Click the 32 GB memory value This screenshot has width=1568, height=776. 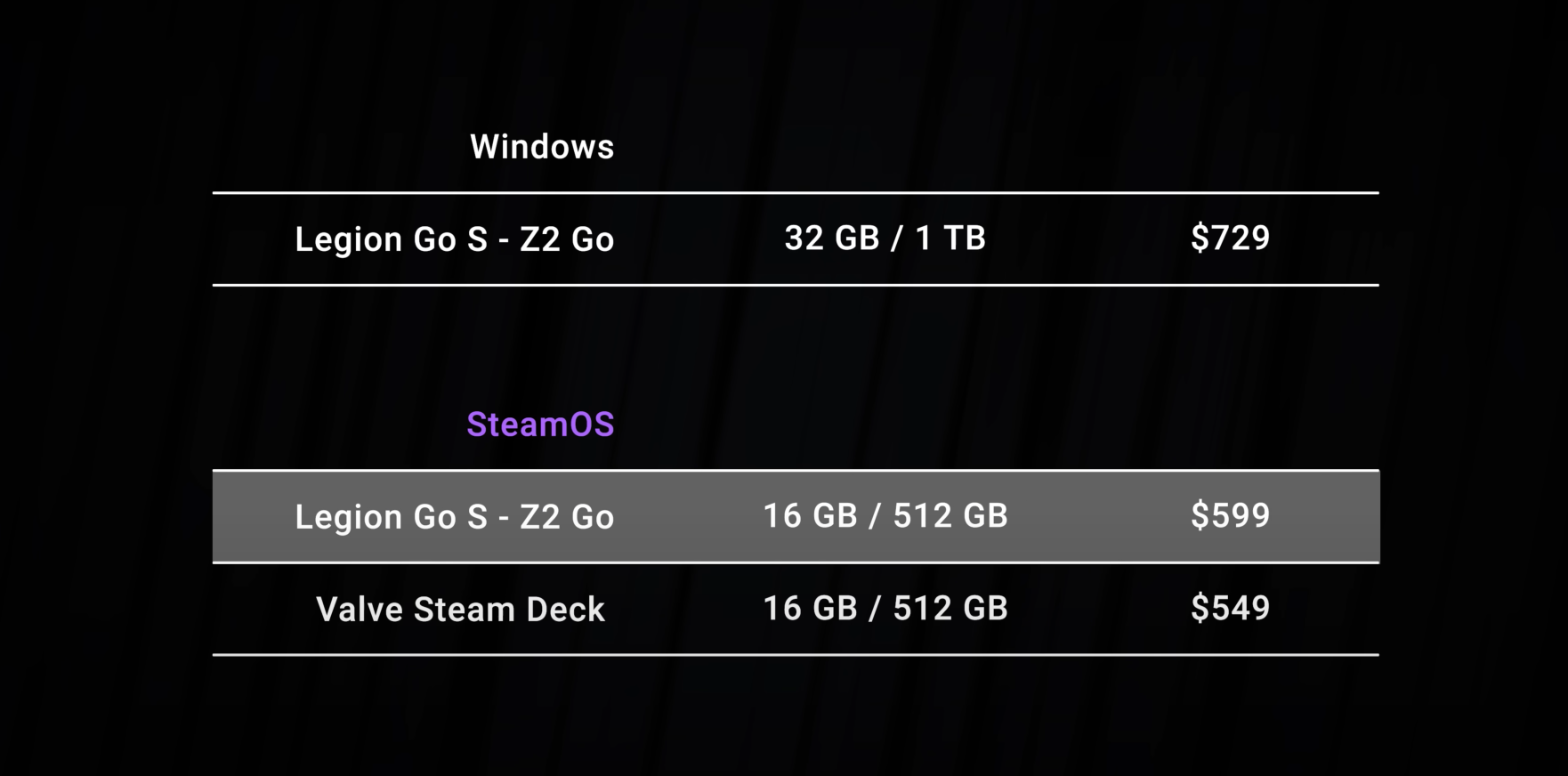[x=831, y=238]
